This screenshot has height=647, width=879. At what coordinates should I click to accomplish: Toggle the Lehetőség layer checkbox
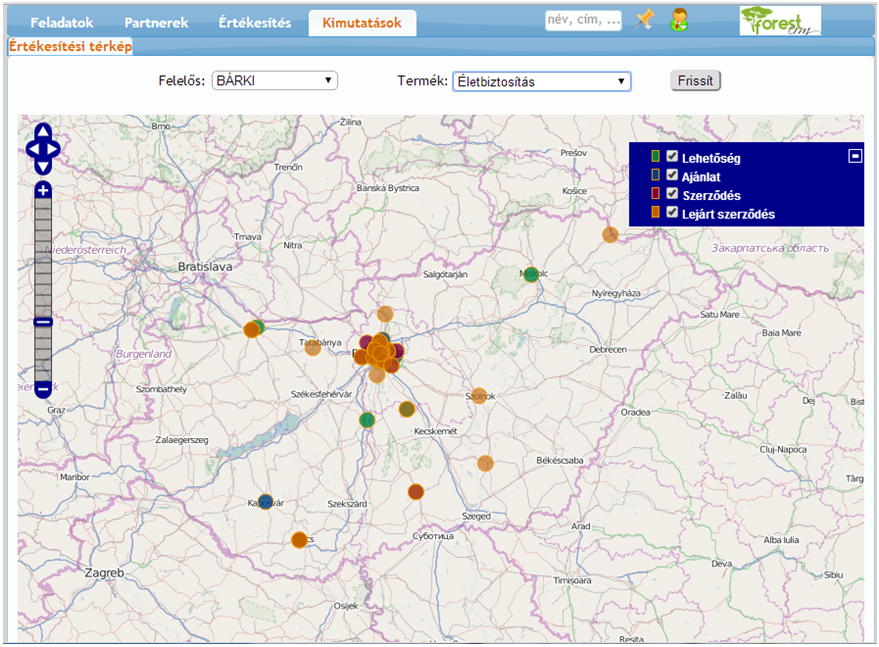coord(672,157)
